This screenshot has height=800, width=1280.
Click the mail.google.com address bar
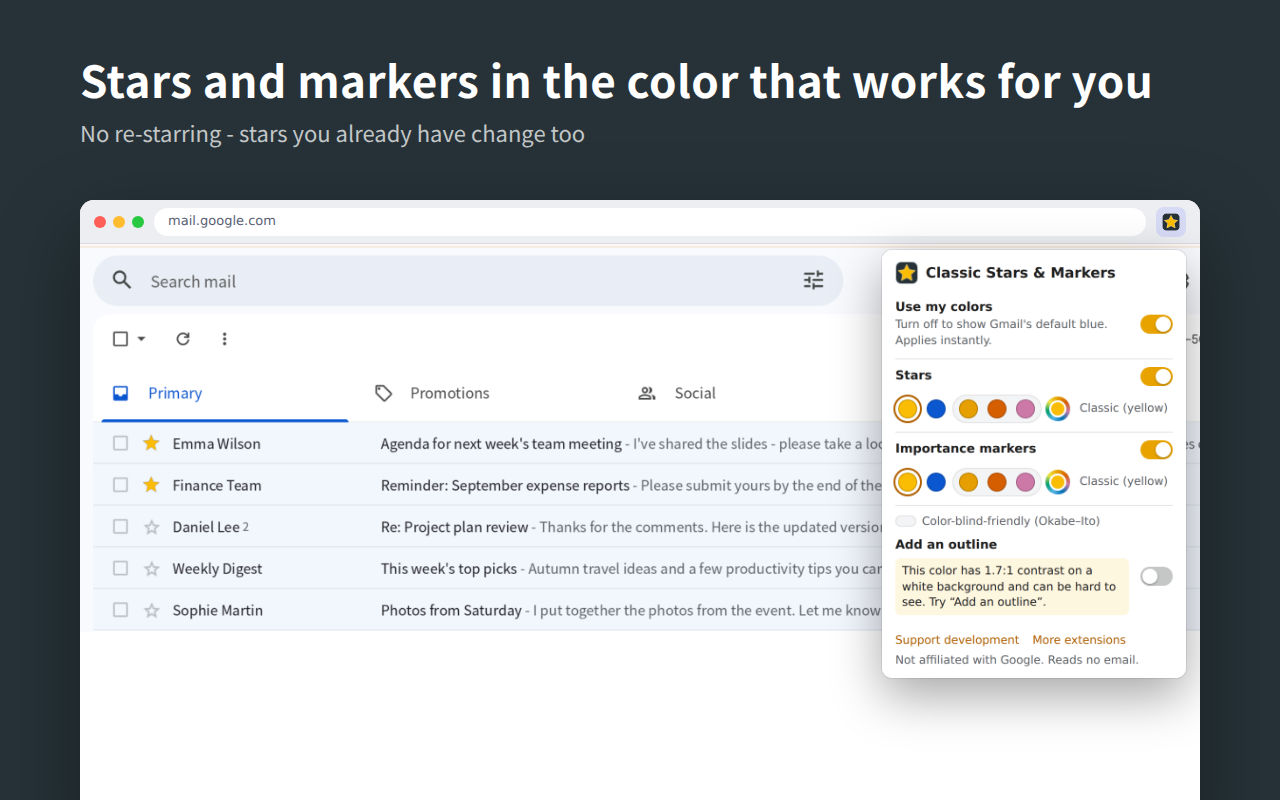click(650, 221)
